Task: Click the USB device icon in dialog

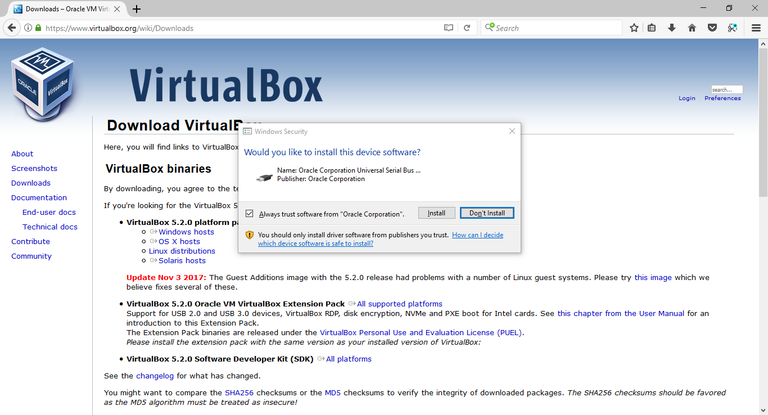Action: (x=264, y=177)
